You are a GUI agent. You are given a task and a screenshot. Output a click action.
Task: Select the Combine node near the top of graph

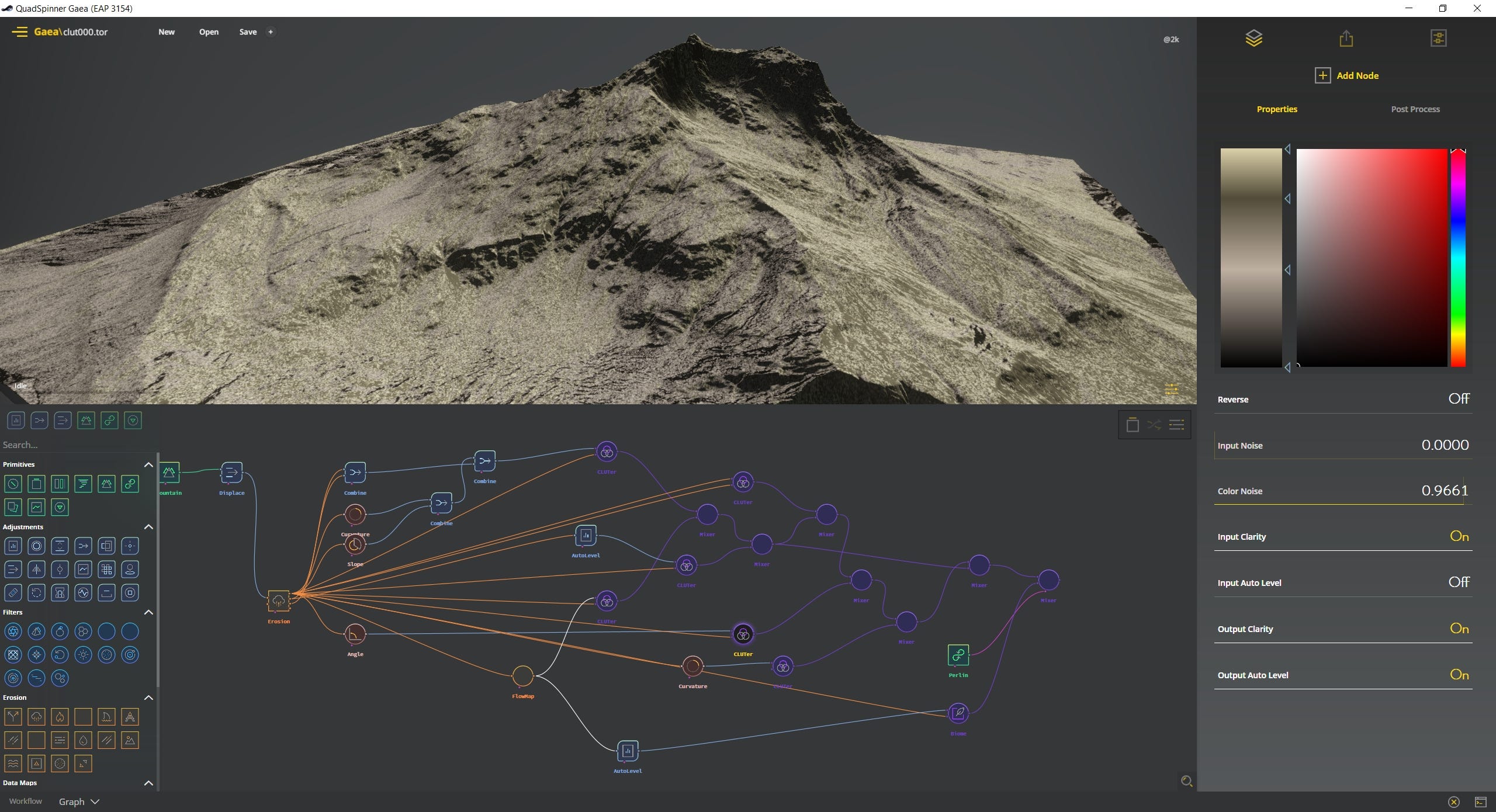tap(484, 461)
